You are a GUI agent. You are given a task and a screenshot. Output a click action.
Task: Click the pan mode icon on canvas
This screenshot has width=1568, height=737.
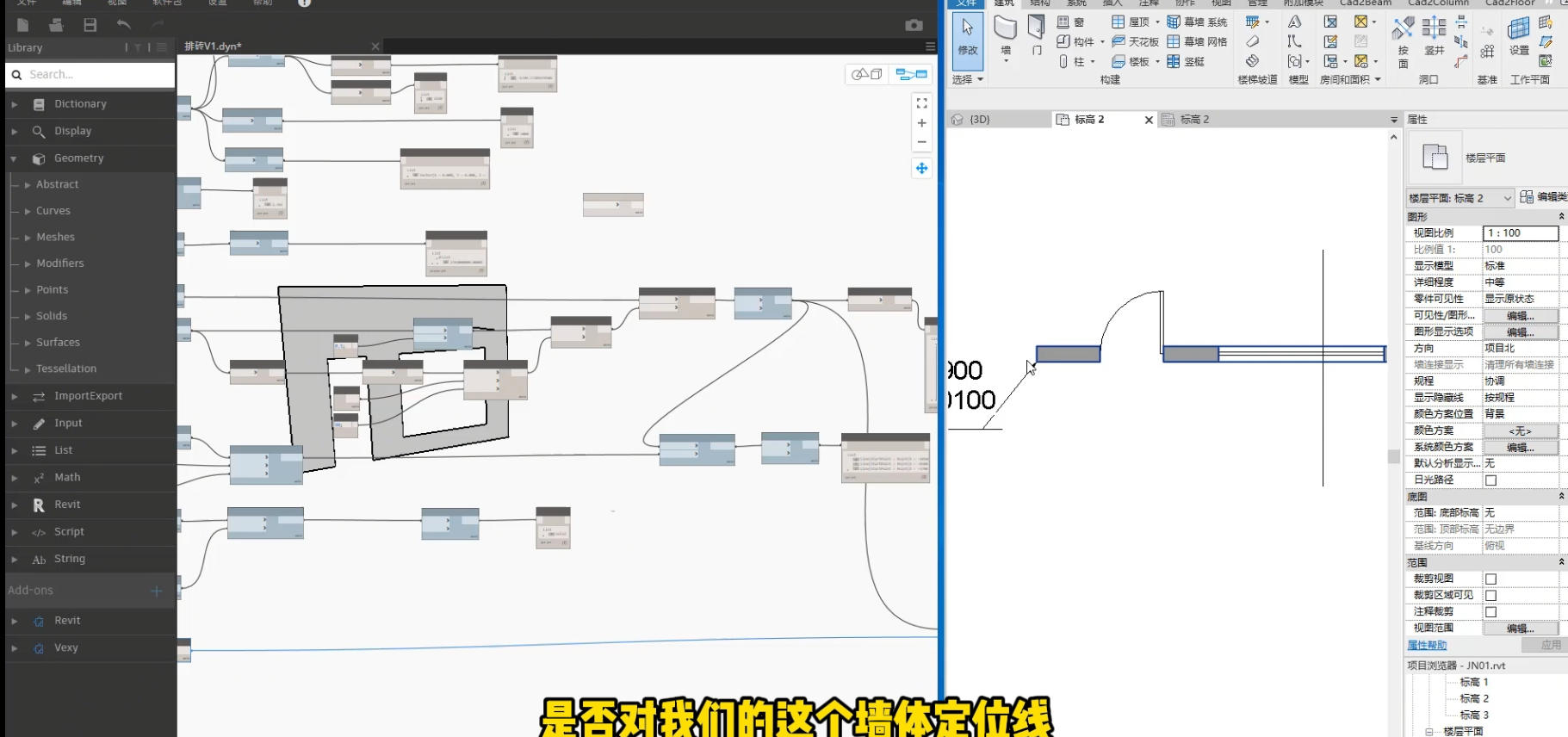coord(921,168)
